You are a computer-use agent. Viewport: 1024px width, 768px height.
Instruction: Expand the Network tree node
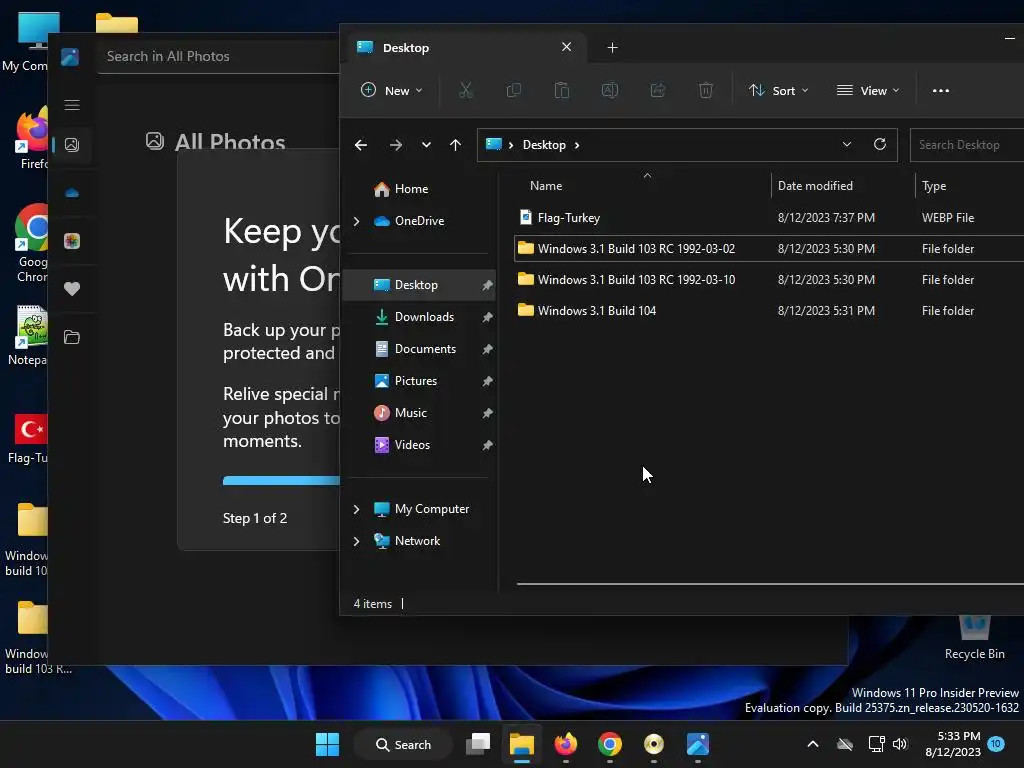coord(357,541)
